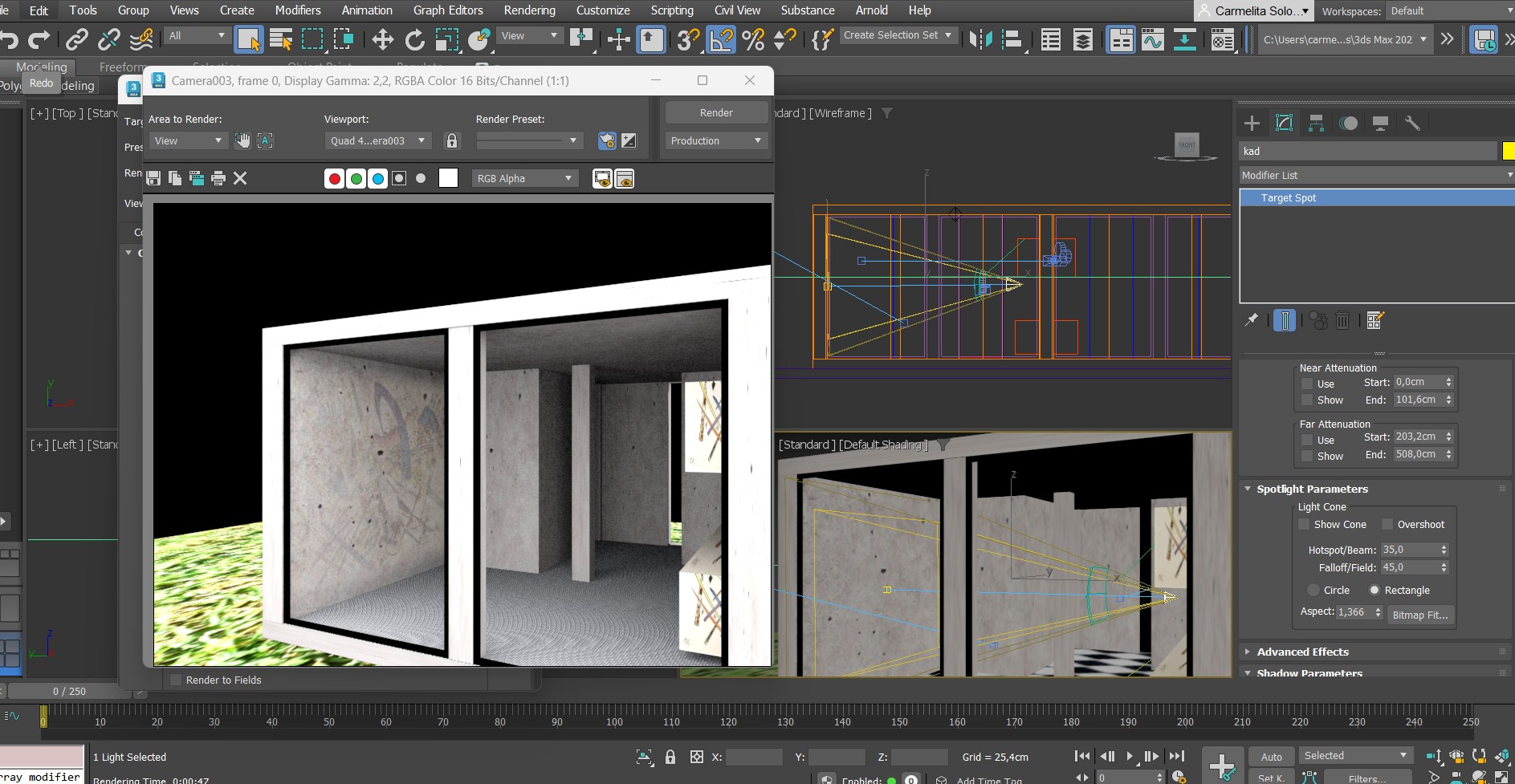Open the Rendering menu

pos(529,10)
